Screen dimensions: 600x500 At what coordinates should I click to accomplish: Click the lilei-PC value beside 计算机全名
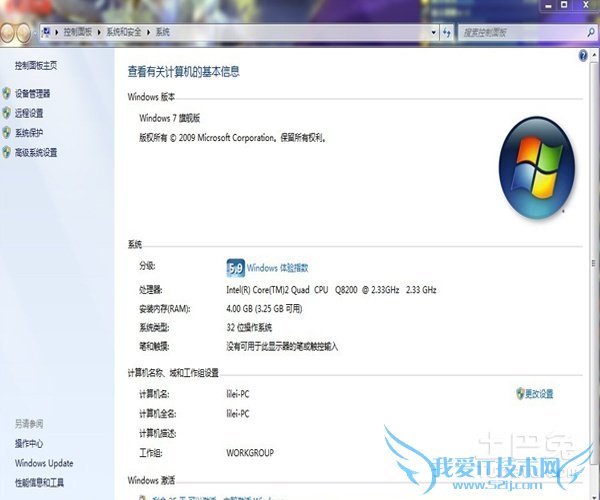pyautogui.click(x=238, y=414)
